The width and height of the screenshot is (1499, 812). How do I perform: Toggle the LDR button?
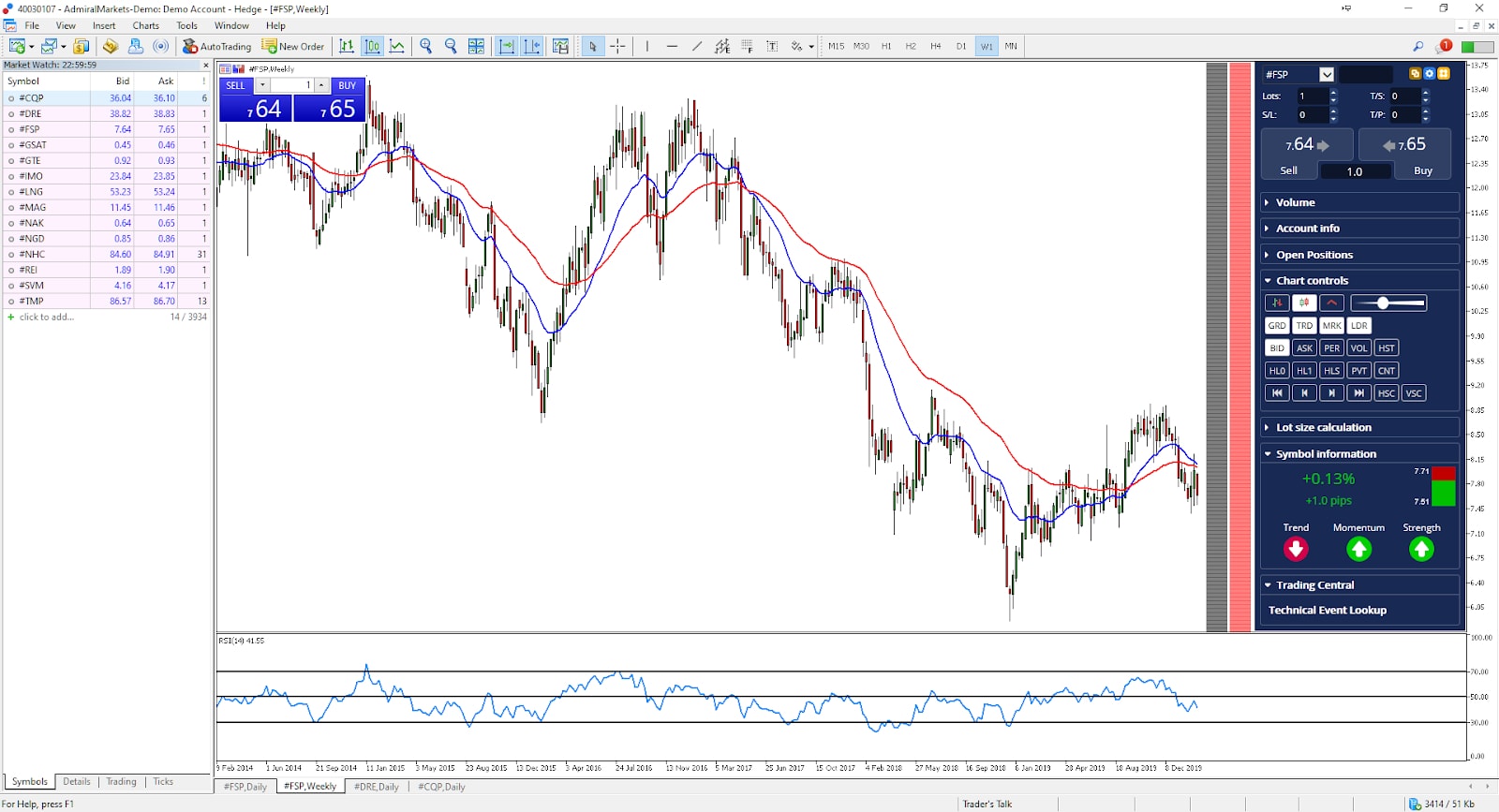click(x=1358, y=326)
